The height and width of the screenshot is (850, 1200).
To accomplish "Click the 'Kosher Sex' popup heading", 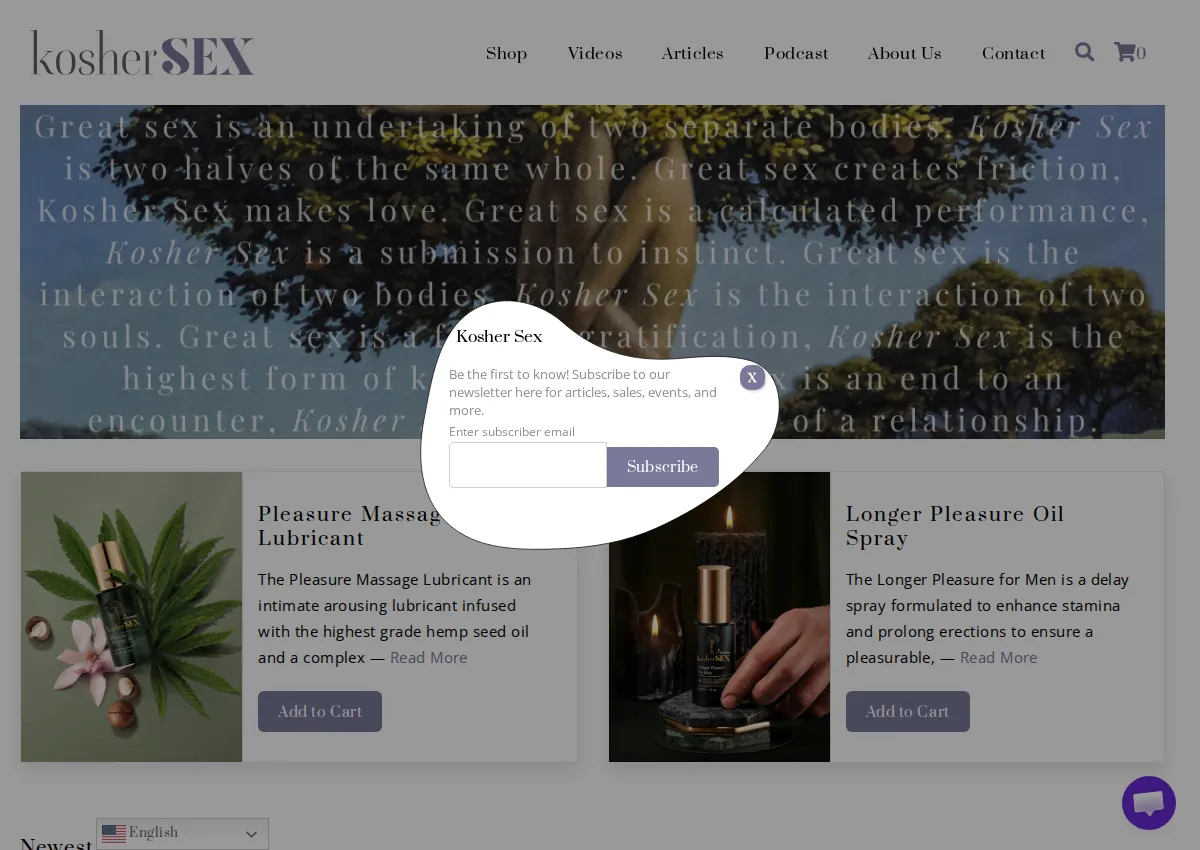I will point(499,337).
